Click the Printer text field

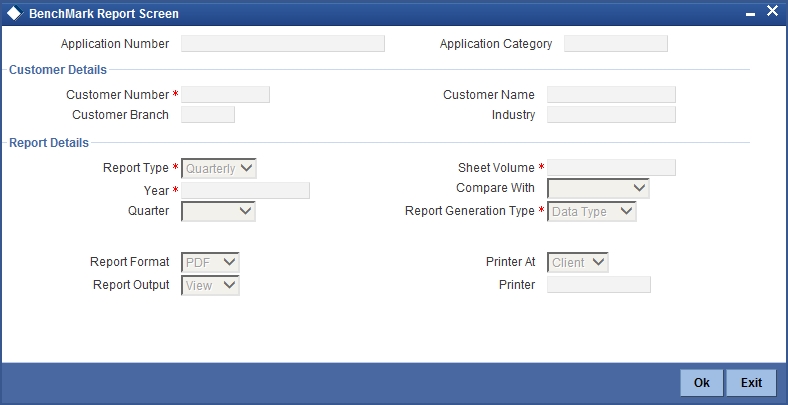tap(599, 284)
